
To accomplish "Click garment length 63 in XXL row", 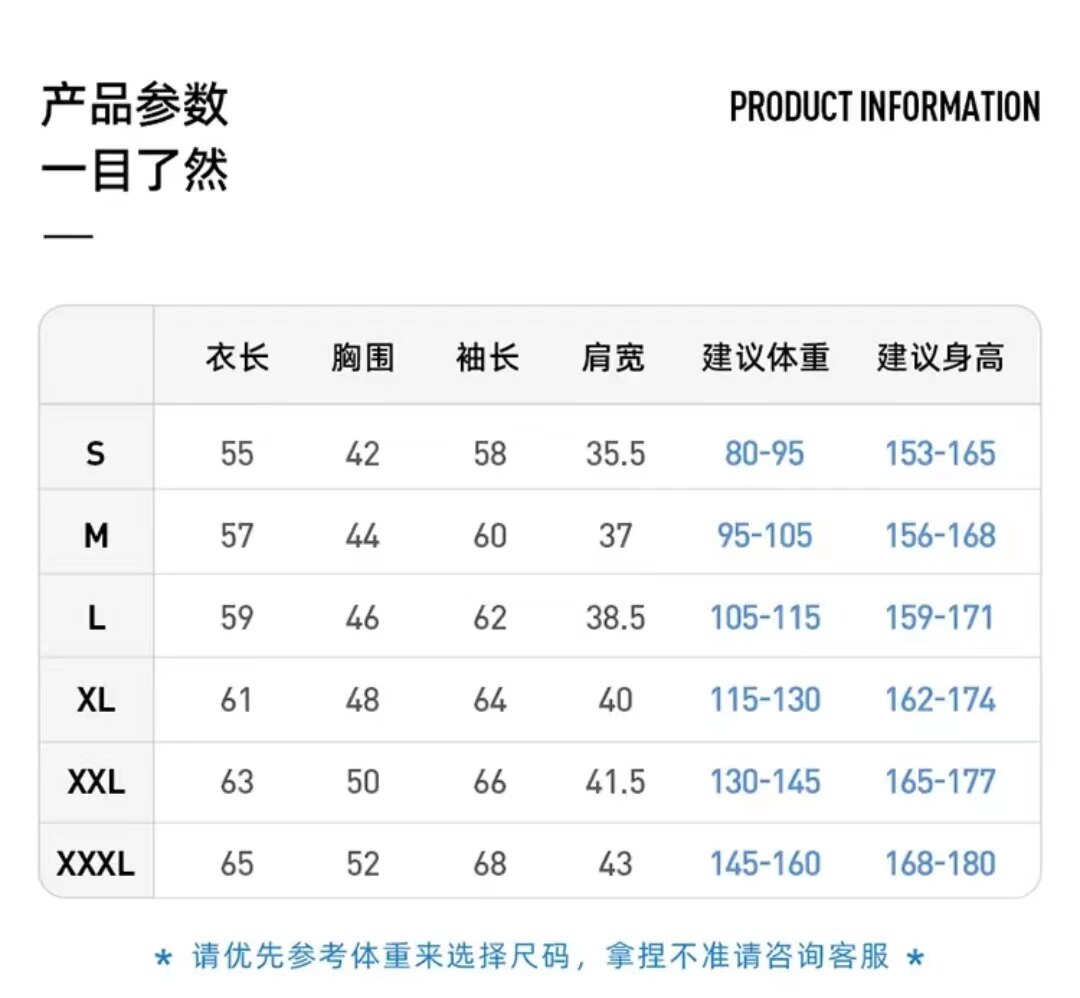I will 237,782.
